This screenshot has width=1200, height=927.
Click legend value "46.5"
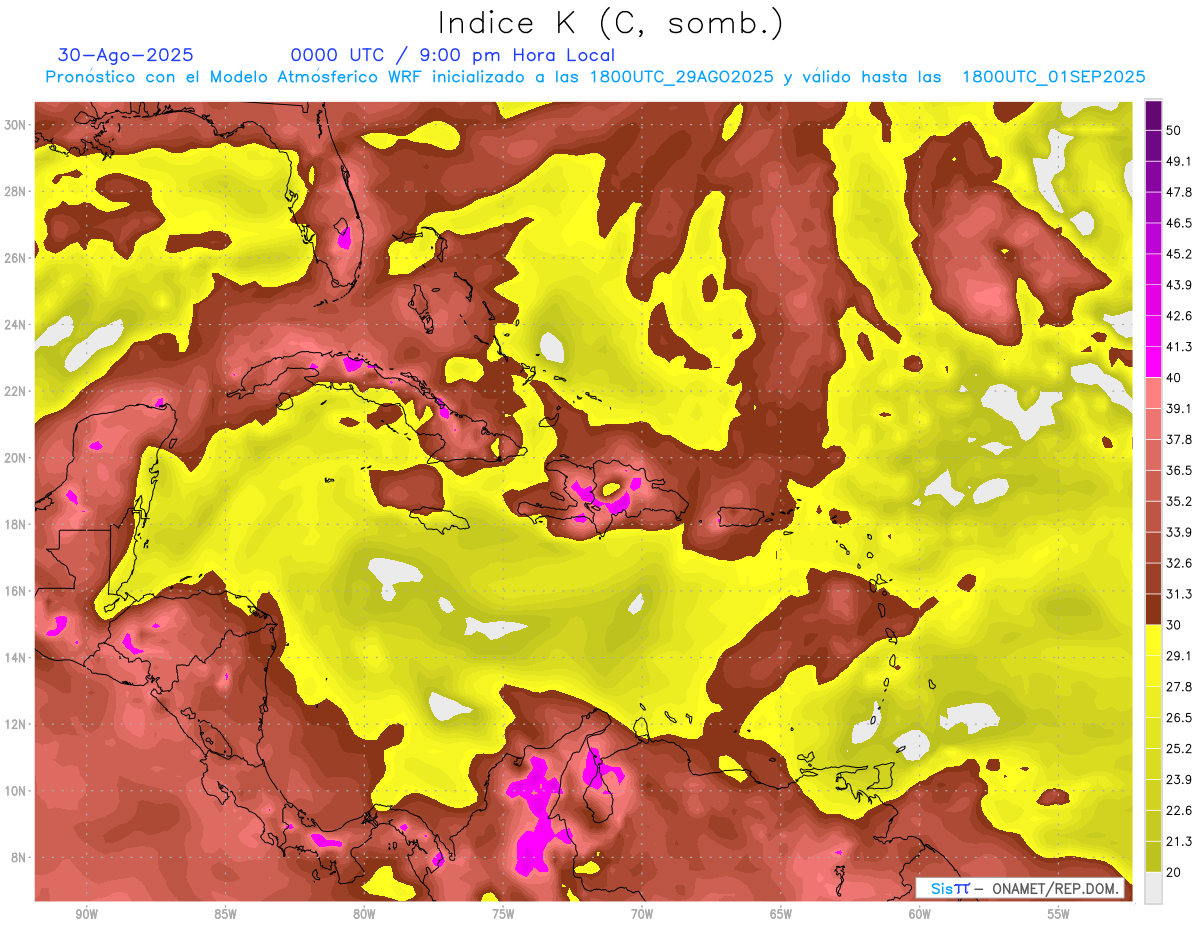pyautogui.click(x=1178, y=224)
